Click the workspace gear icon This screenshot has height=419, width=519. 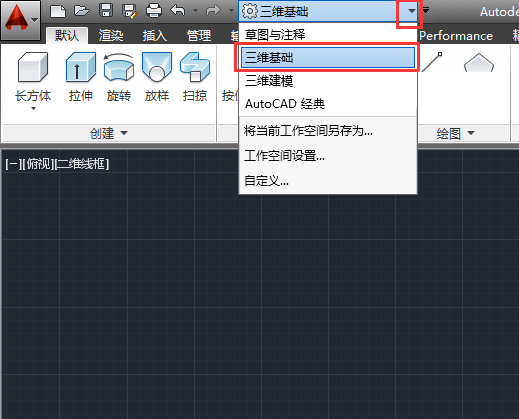250,11
